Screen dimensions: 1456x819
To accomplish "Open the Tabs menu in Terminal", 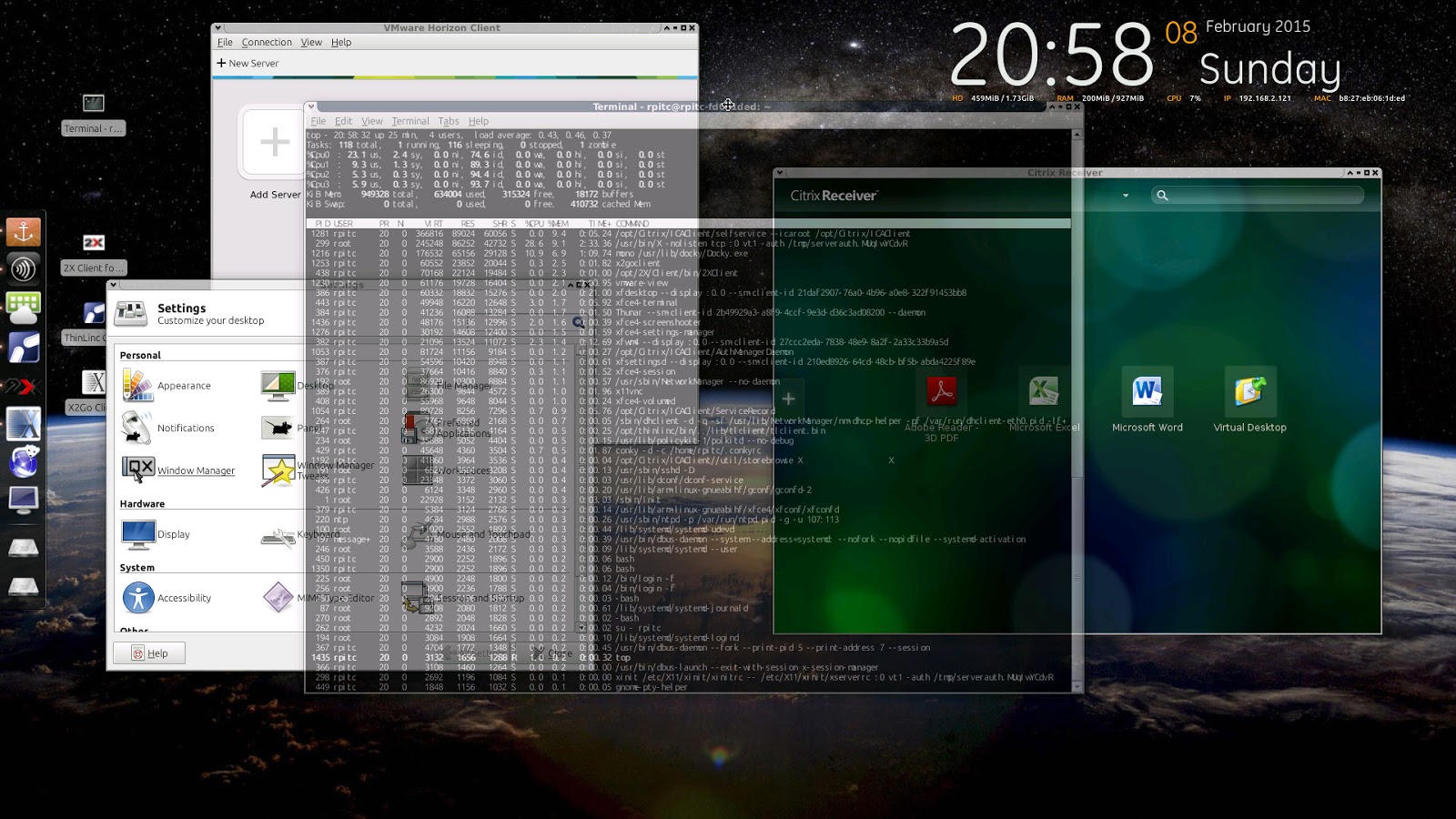I will pos(449,121).
